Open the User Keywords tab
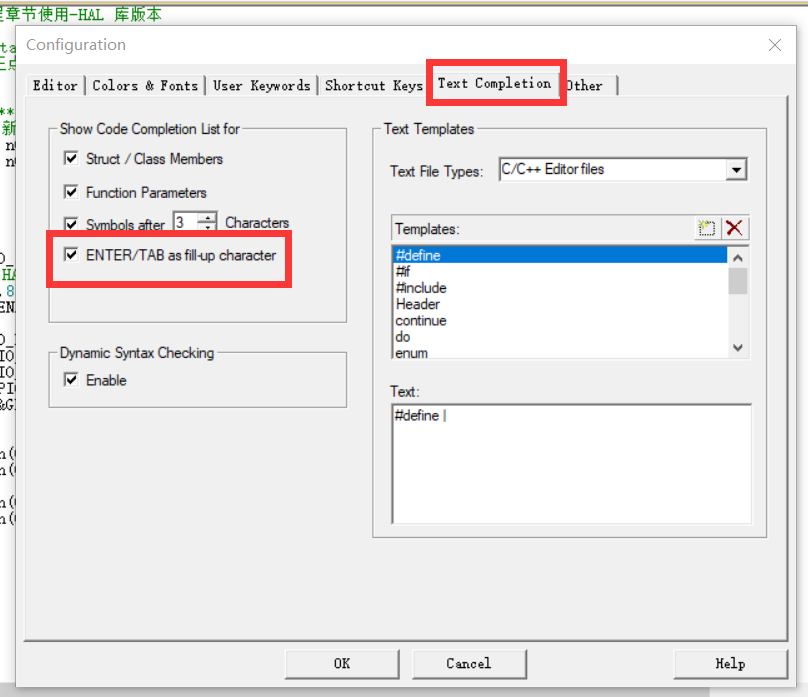The height and width of the screenshot is (697, 808). [262, 86]
